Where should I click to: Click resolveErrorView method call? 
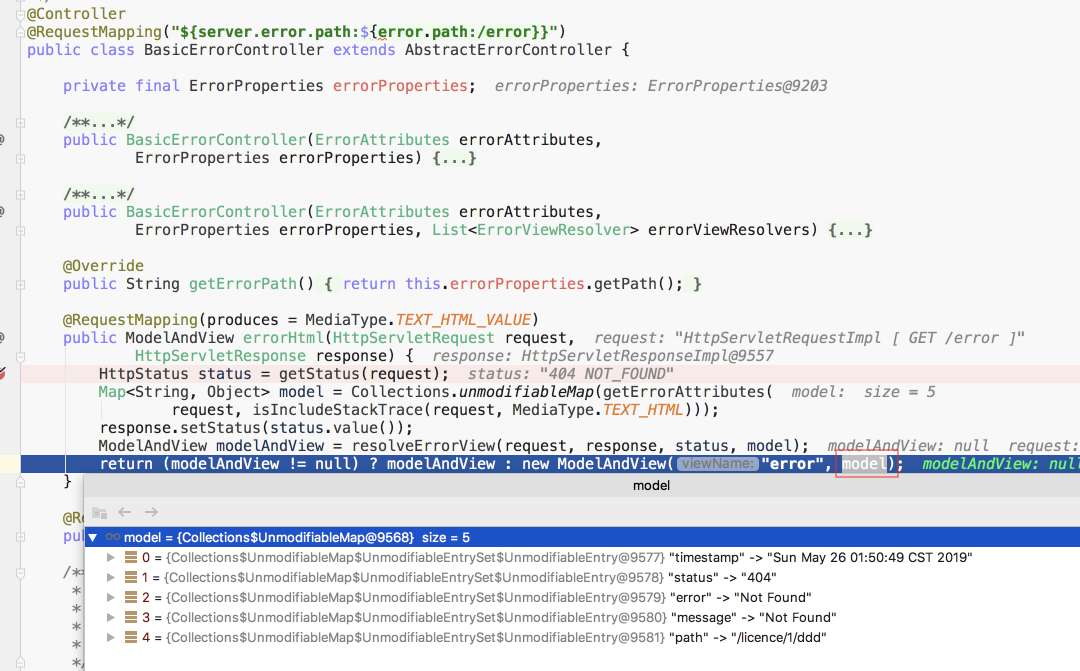coord(423,446)
